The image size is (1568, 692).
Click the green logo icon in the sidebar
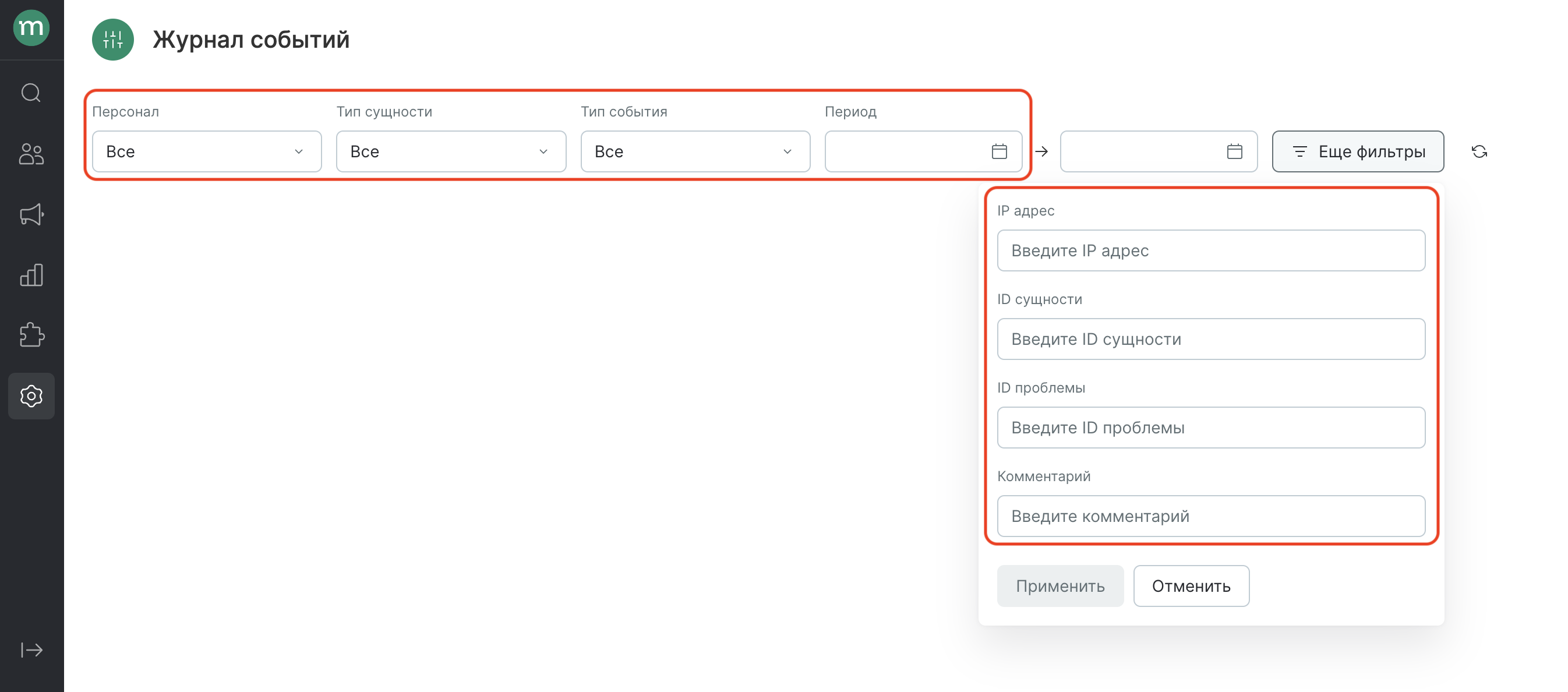click(x=31, y=28)
